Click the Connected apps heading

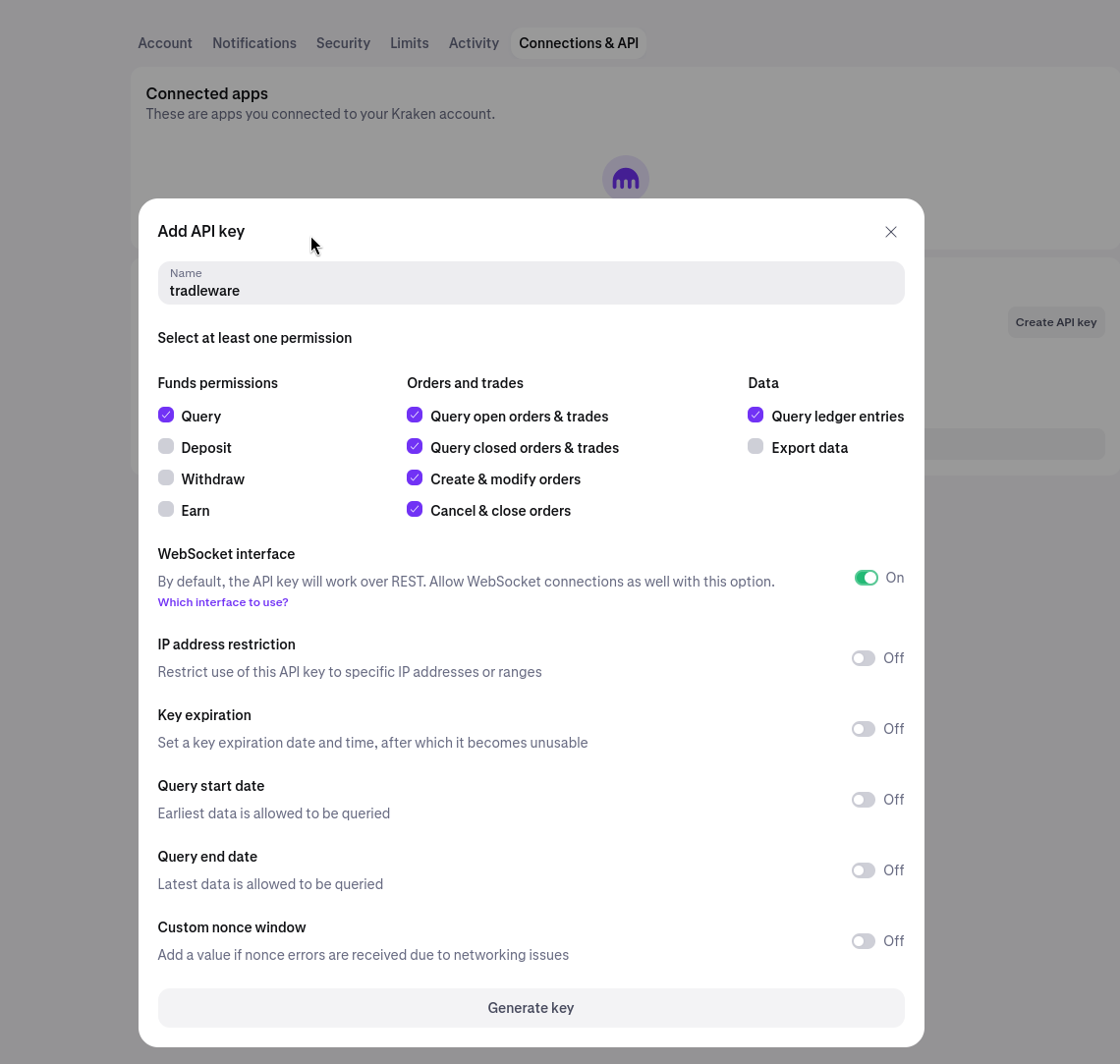207,93
